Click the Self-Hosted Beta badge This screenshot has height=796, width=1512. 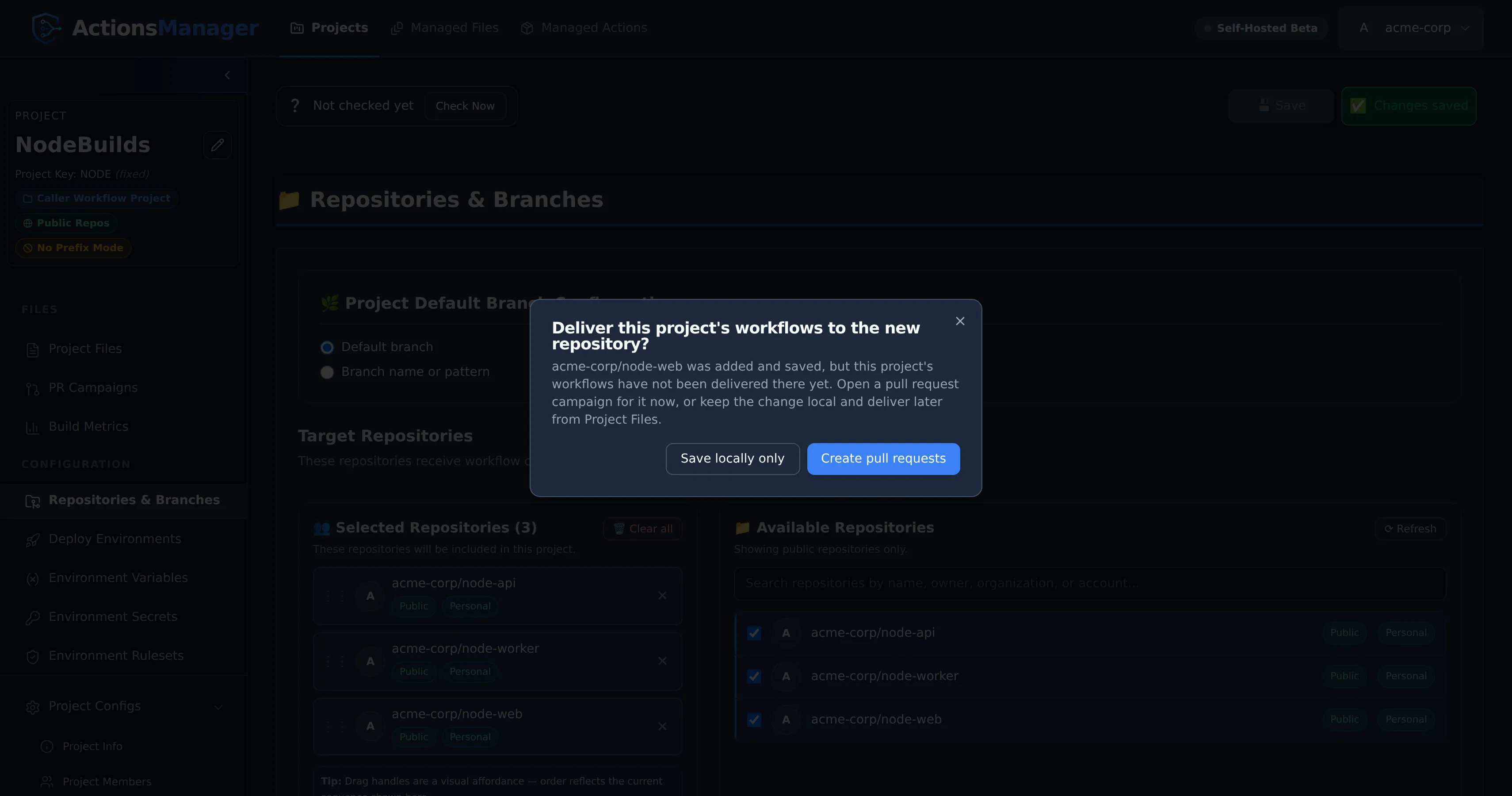(1261, 28)
